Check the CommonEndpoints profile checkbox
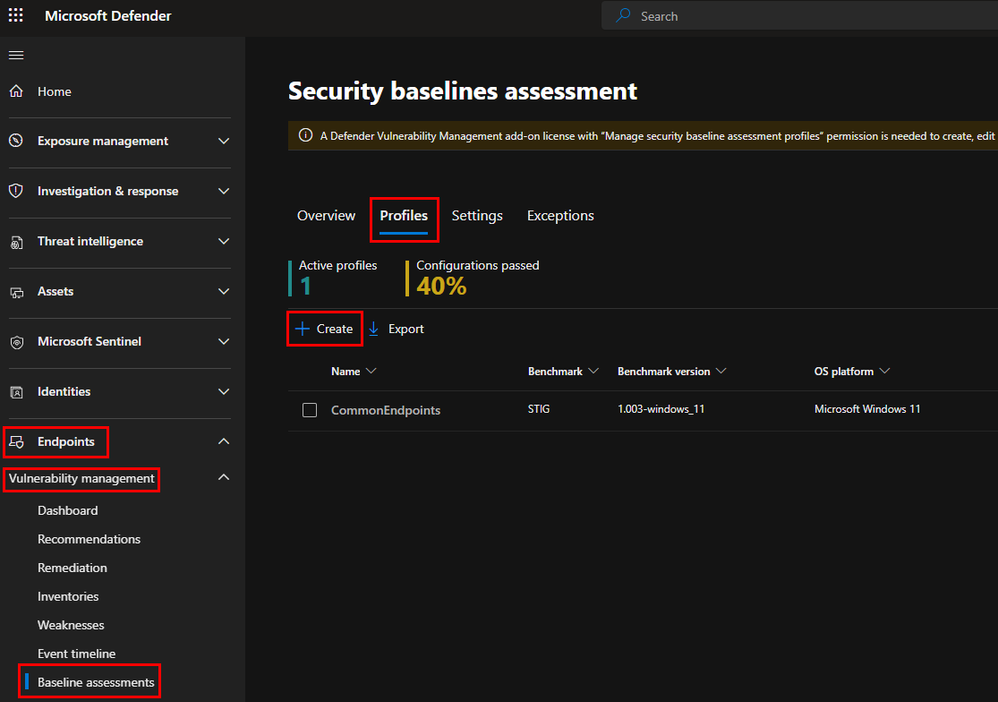 [310, 410]
